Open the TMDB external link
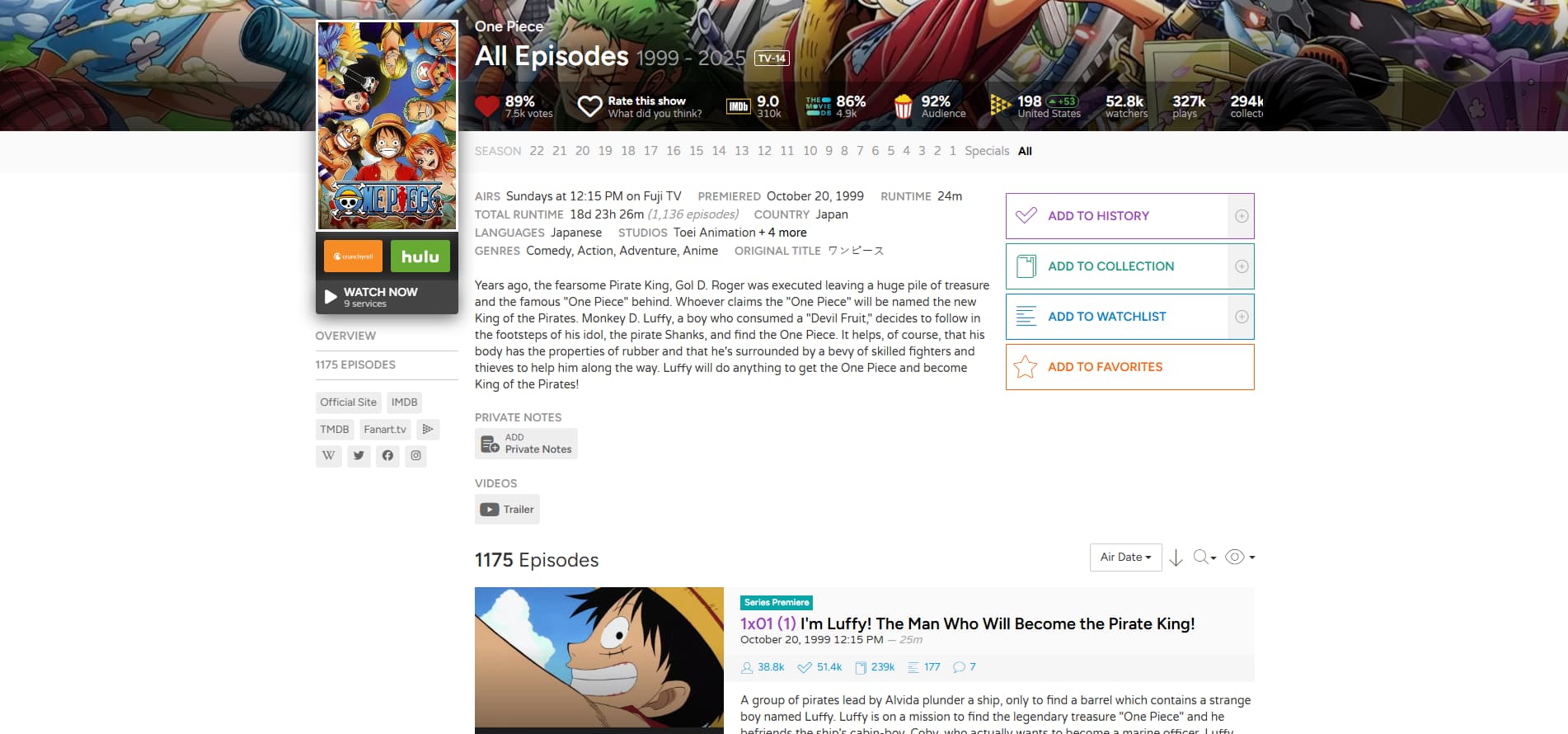Screen dimensions: 1568x734 tap(335, 429)
